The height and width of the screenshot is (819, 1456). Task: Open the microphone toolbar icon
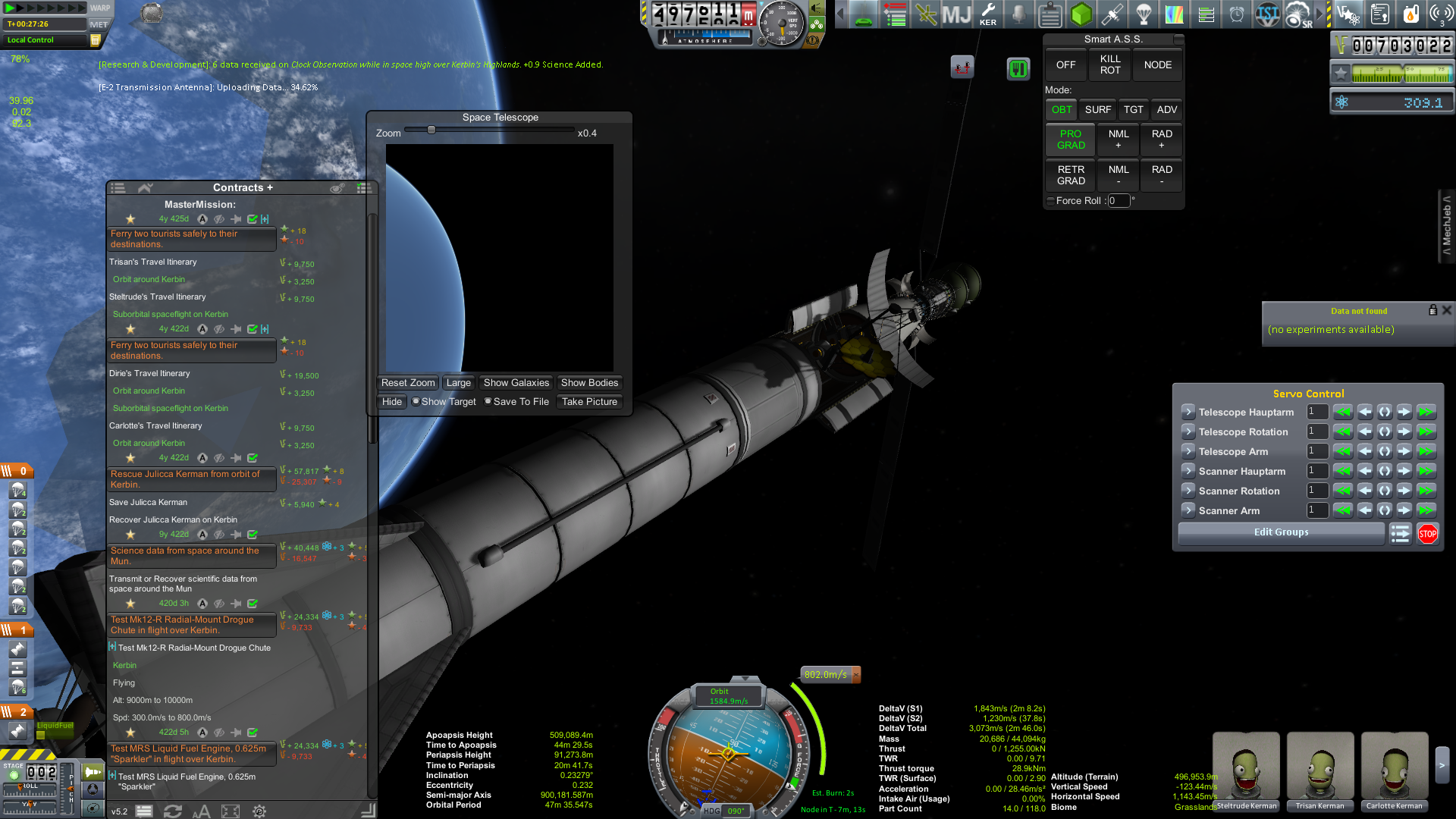[x=1018, y=14]
